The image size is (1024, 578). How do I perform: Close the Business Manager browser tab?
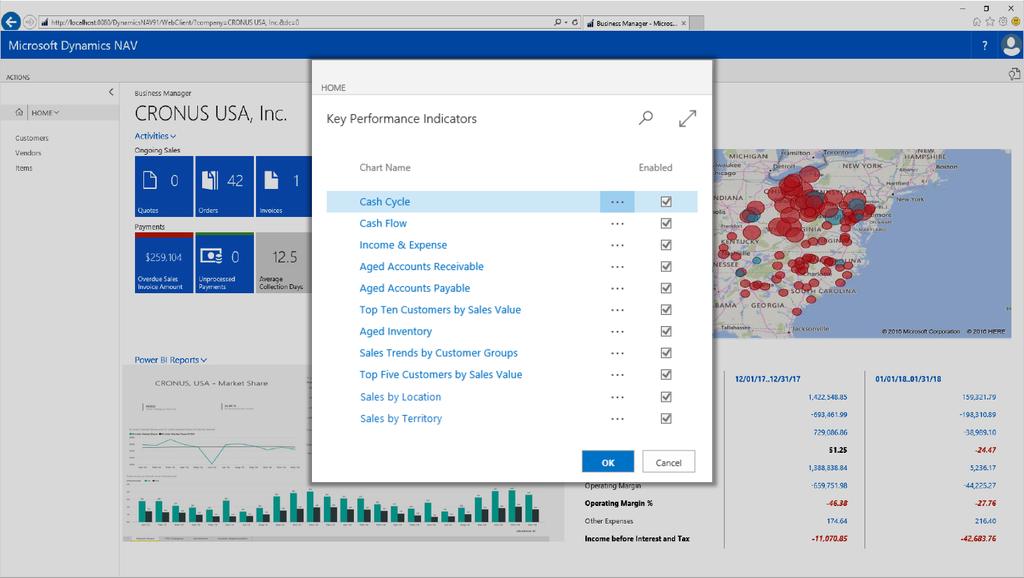point(684,23)
